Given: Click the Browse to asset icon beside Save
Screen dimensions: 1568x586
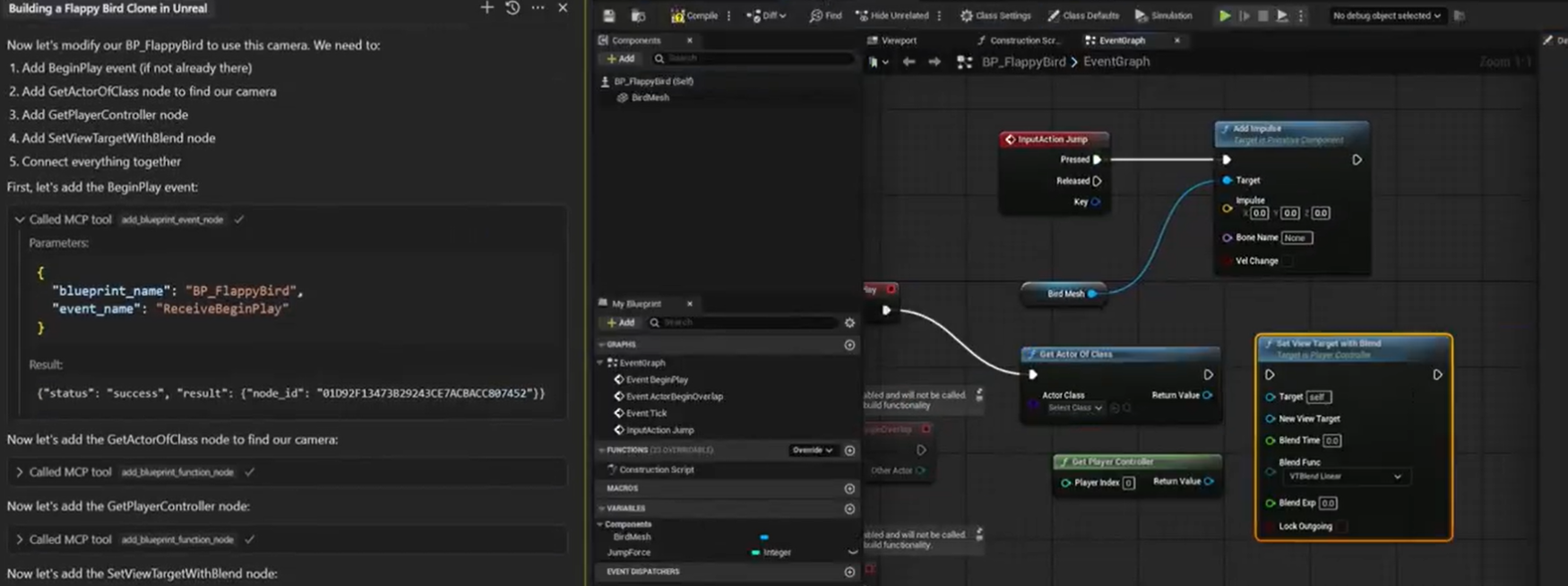Looking at the screenshot, I should click(638, 15).
